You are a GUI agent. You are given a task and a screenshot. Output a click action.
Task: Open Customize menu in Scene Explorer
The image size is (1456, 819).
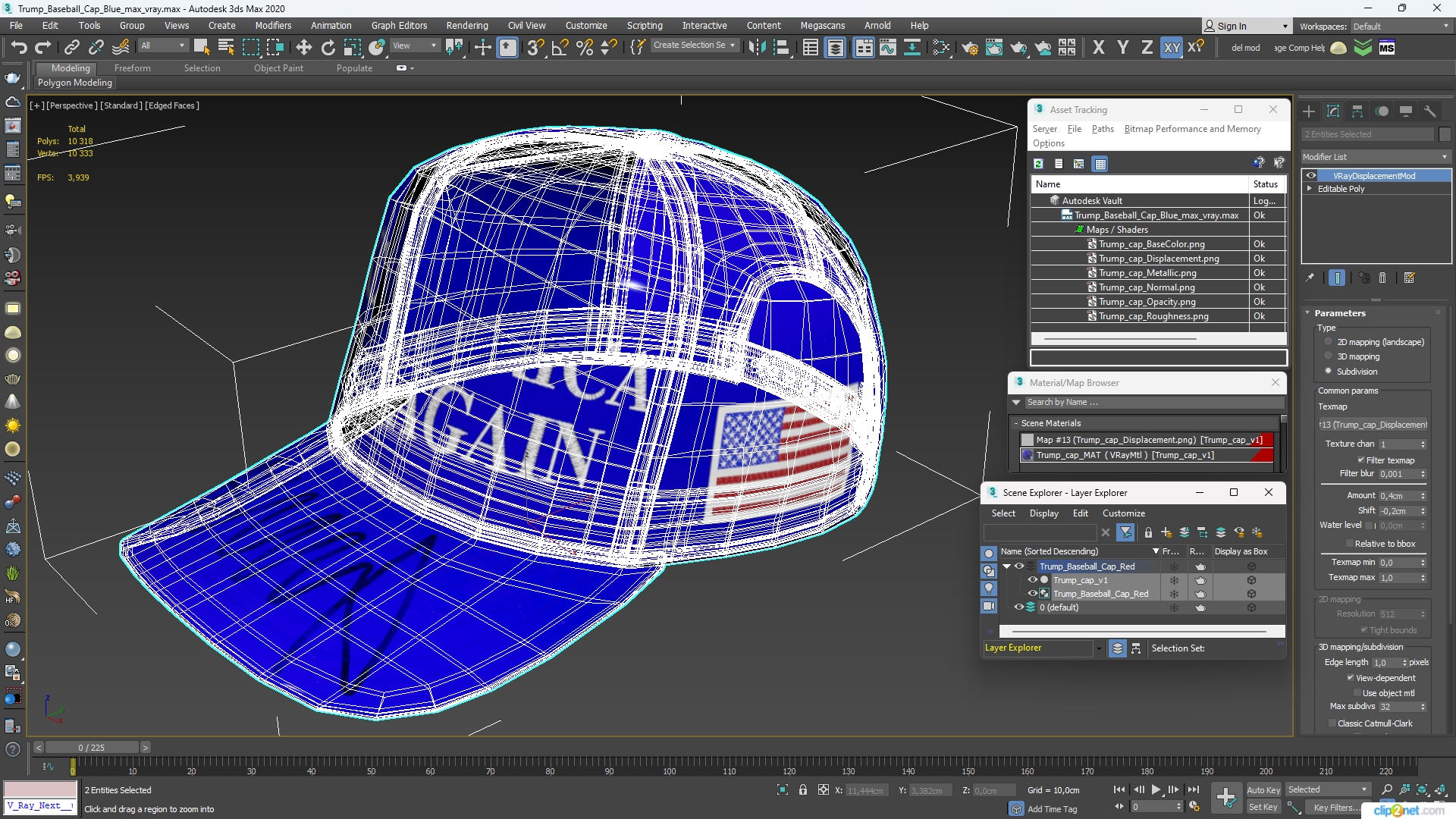[1124, 513]
